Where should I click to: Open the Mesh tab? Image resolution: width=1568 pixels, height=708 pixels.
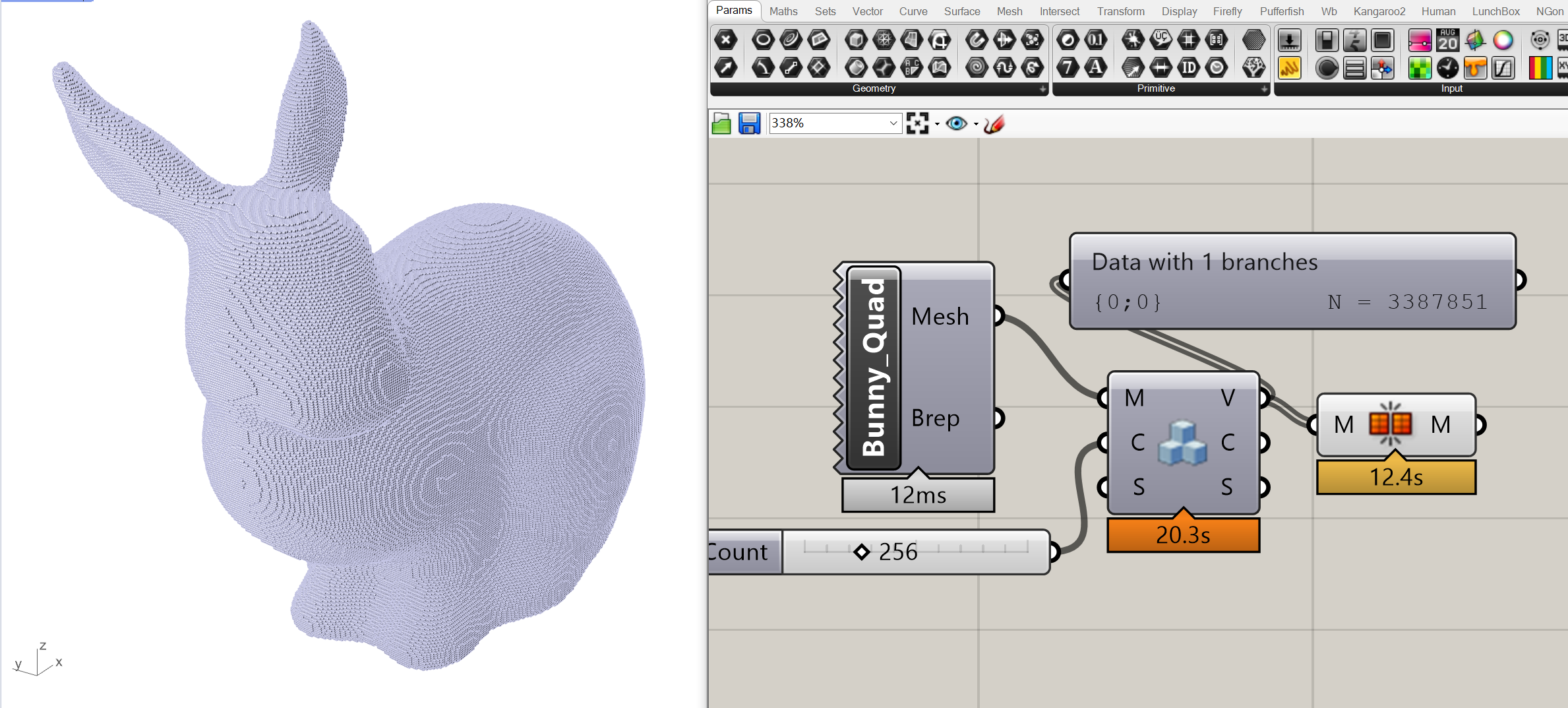point(1010,11)
